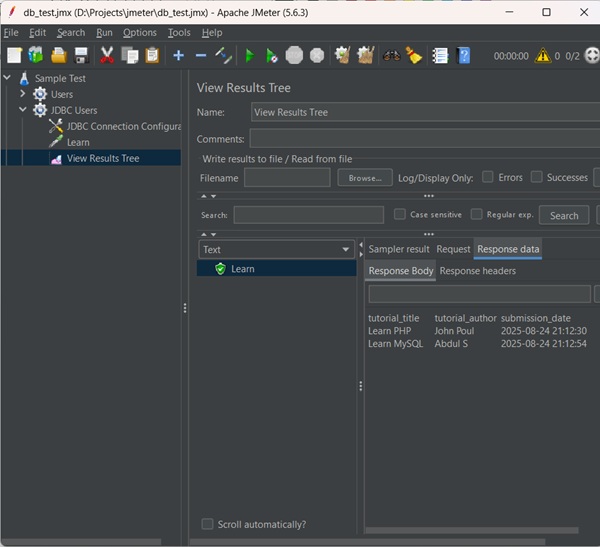Open the Run menu
The height and width of the screenshot is (547, 600).
click(104, 33)
